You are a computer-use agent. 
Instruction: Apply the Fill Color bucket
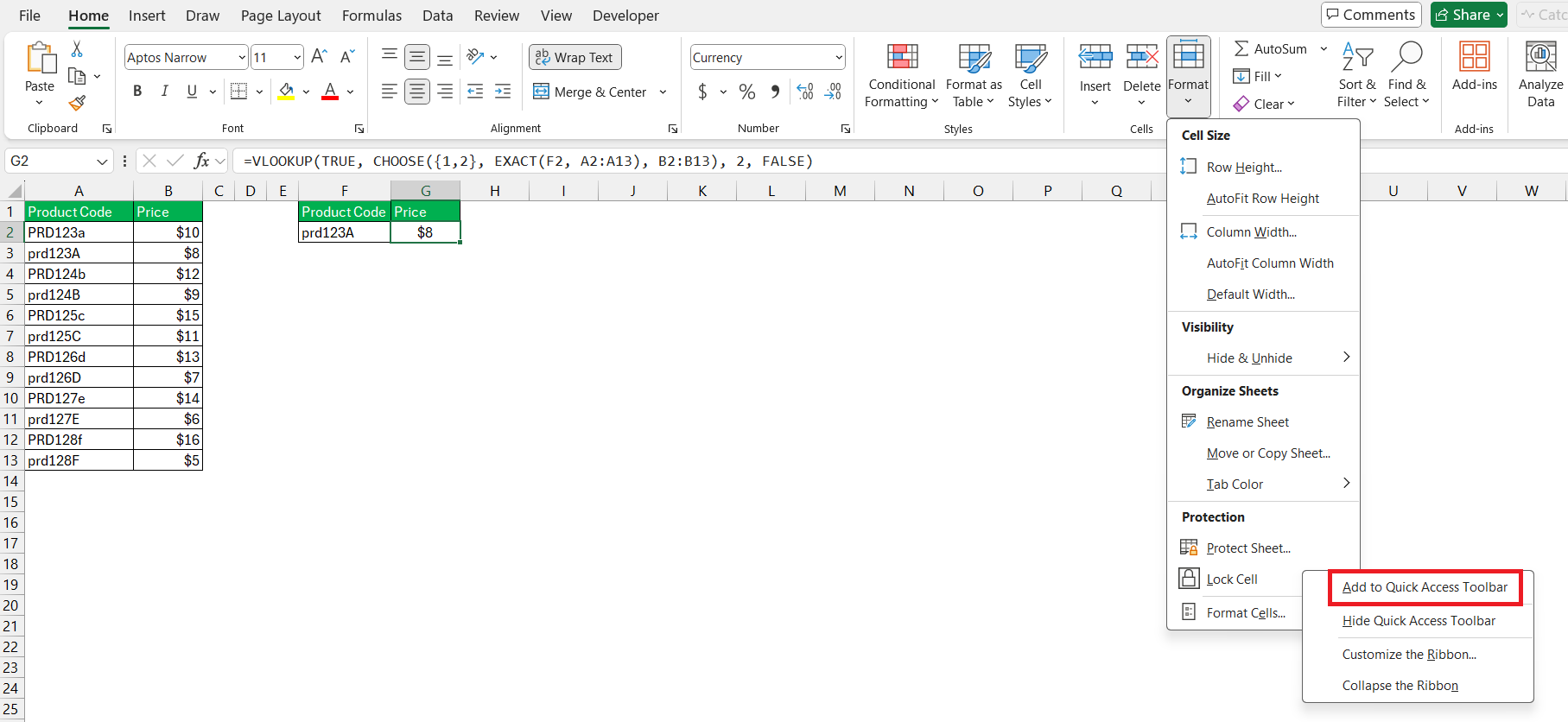[287, 91]
